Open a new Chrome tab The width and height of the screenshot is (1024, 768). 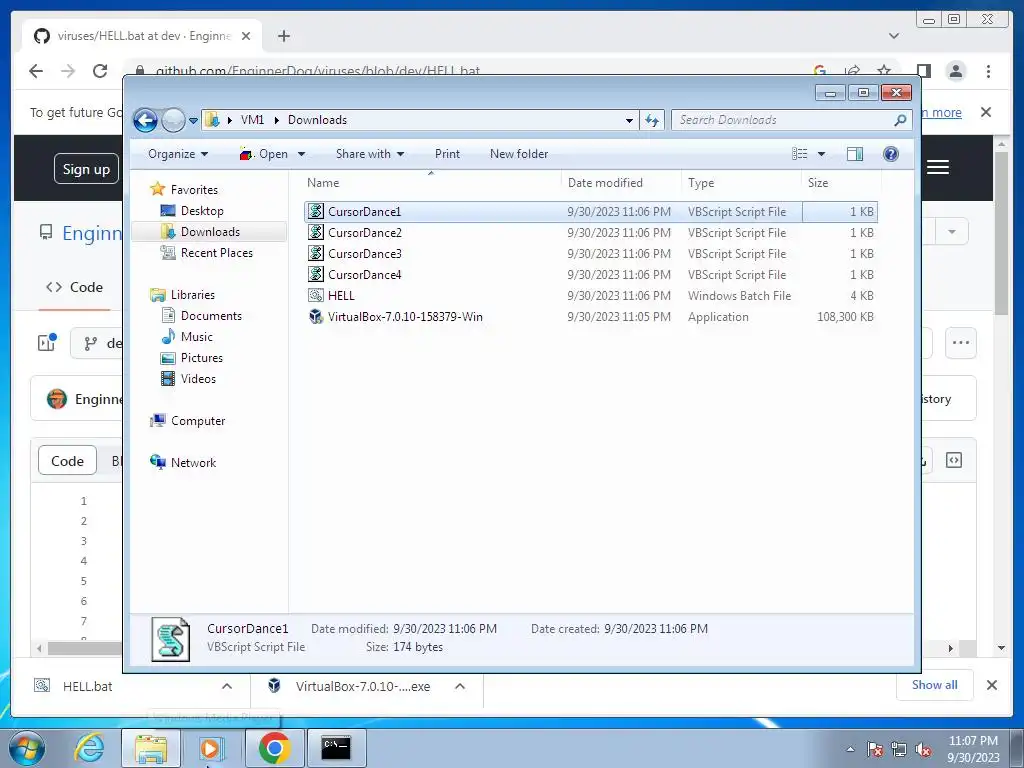coord(283,36)
